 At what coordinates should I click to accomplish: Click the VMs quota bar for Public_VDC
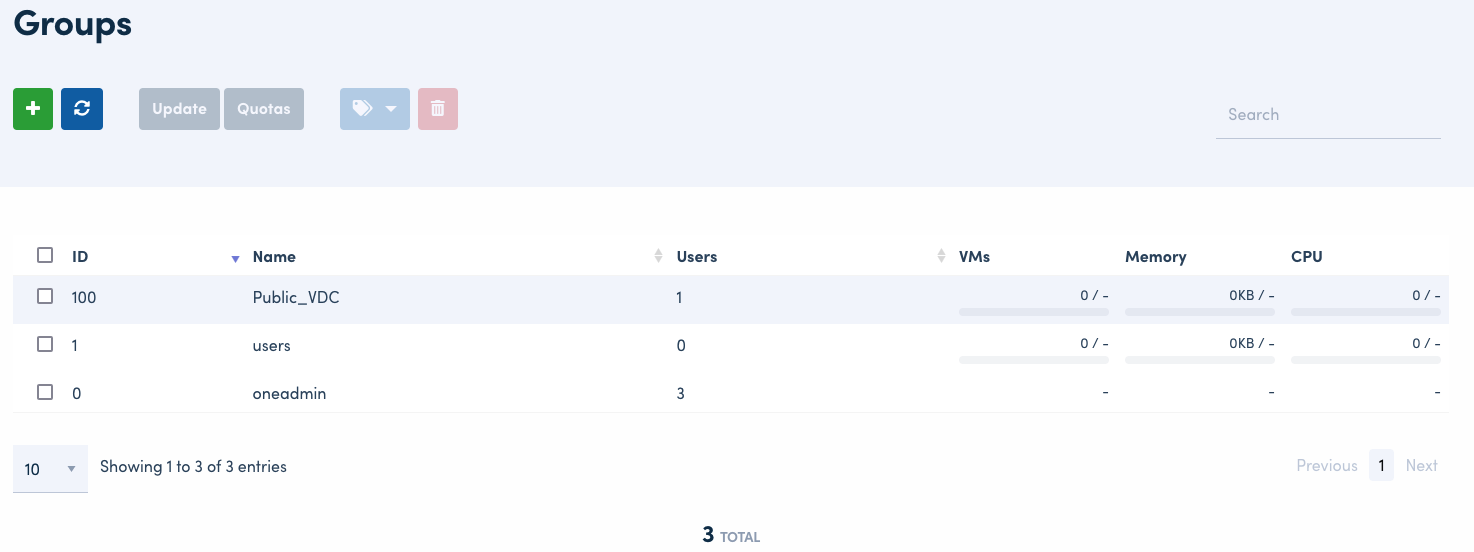coord(1033,312)
